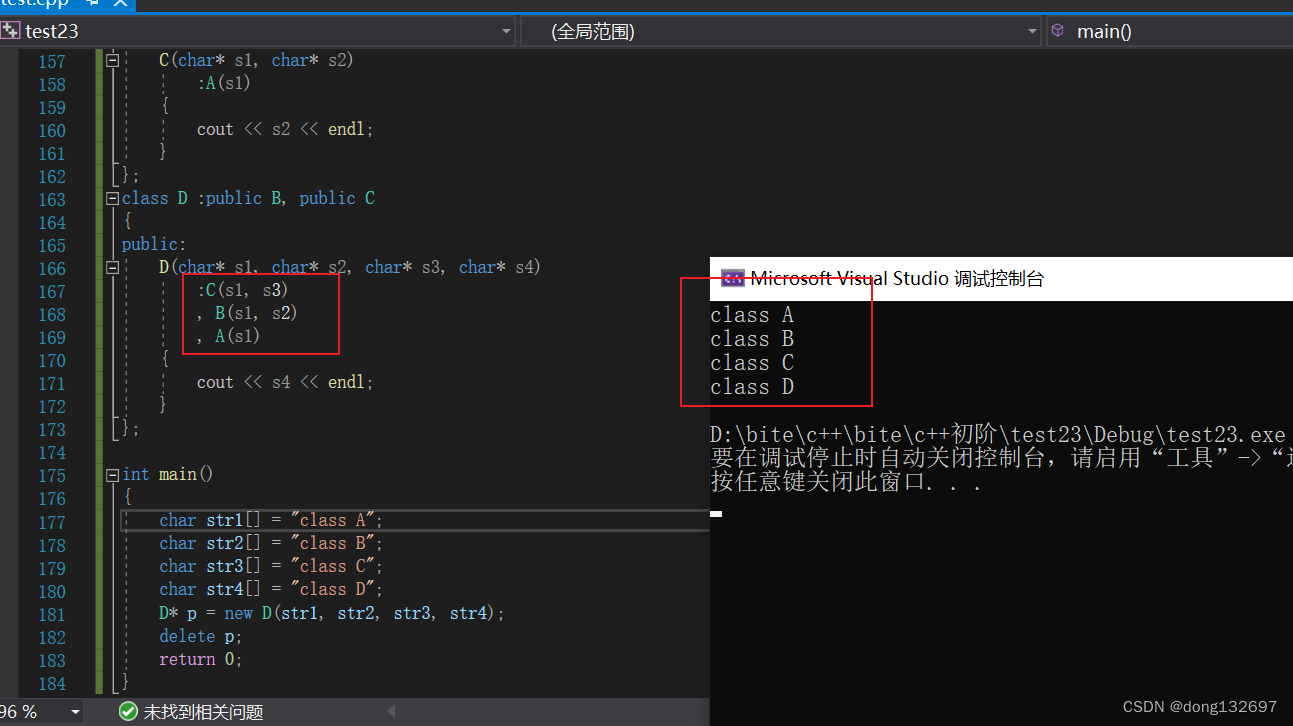Click 'class D' output line in console window
The width and height of the screenshot is (1293, 726).
pos(752,387)
